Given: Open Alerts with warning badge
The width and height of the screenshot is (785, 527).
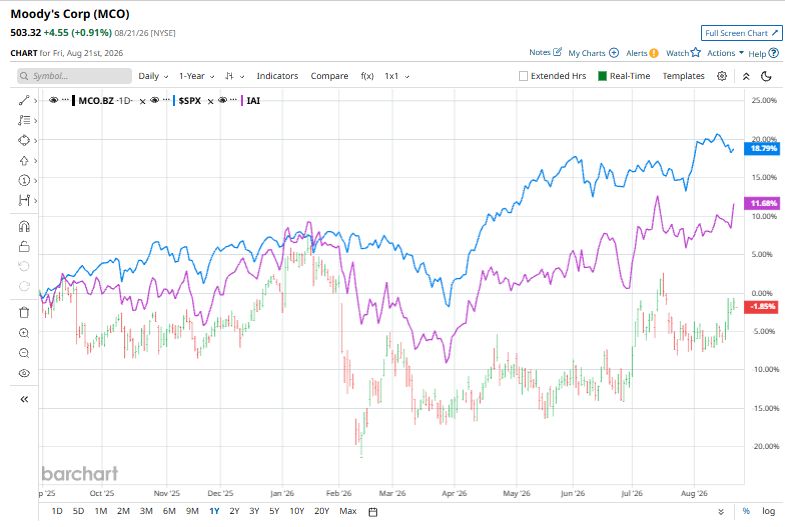Looking at the screenshot, I should pos(653,53).
